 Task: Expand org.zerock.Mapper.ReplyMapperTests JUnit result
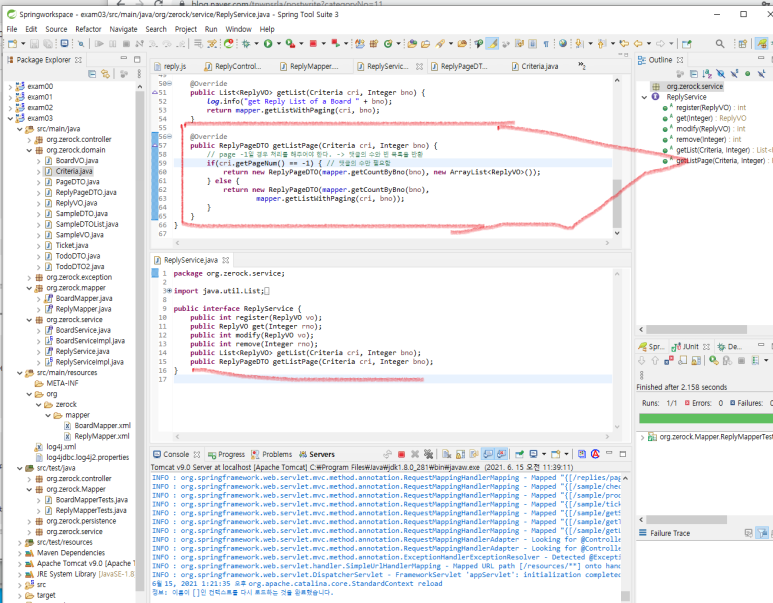pyautogui.click(x=642, y=437)
